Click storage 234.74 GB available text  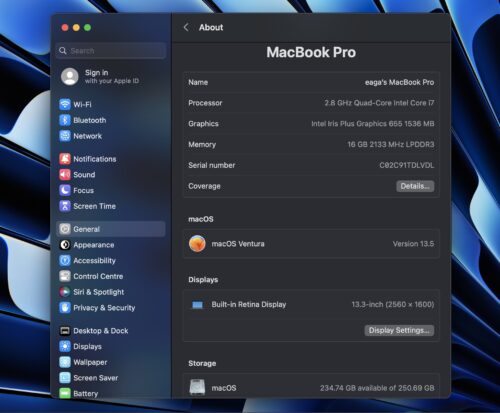click(377, 388)
